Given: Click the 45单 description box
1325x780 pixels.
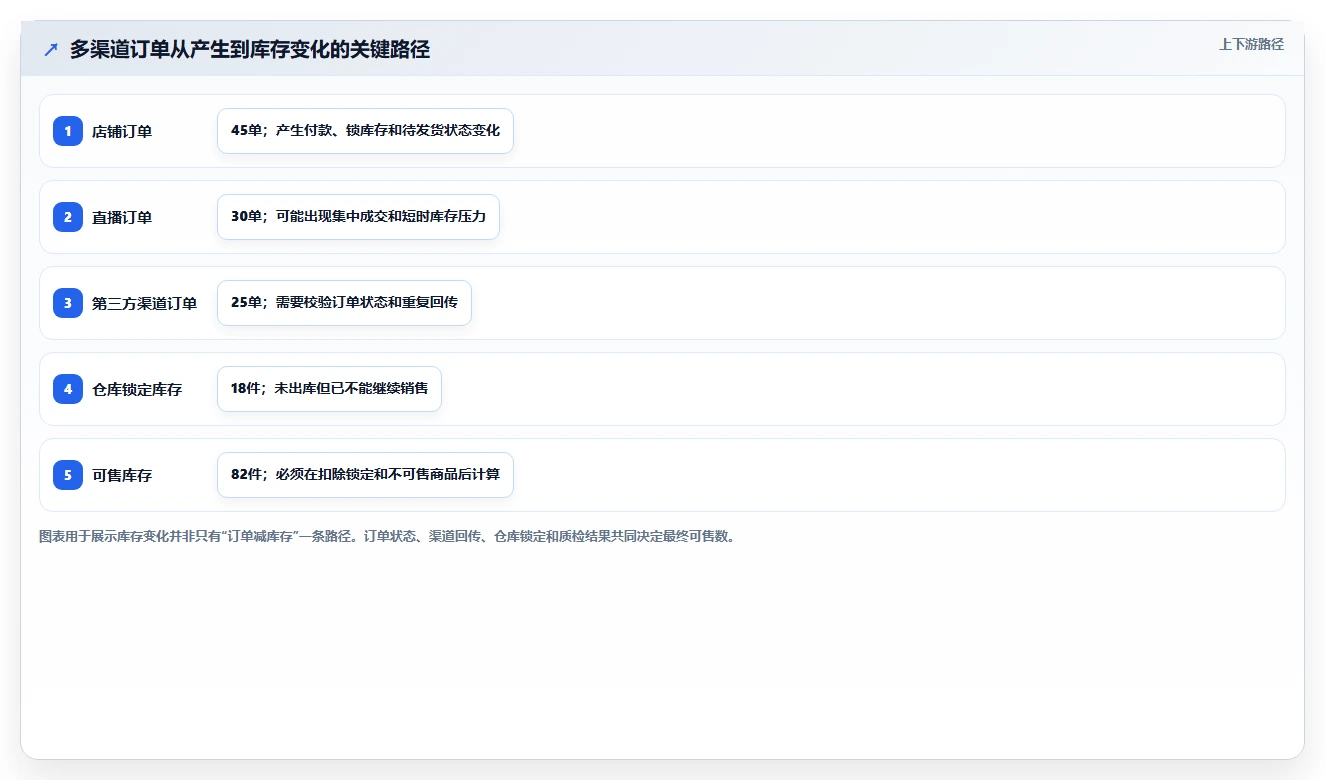Looking at the screenshot, I should (365, 131).
